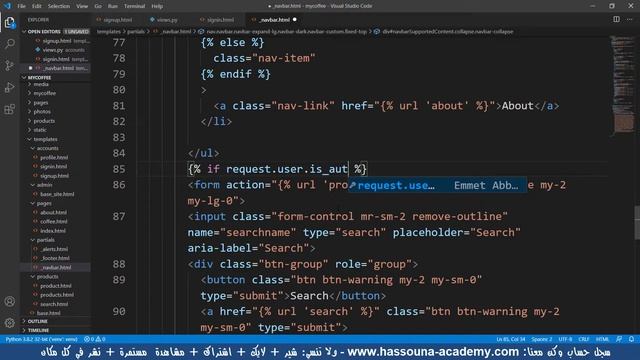Image resolution: width=640 pixels, height=360 pixels.
Task: Open the Explorer view in the activity bar
Action: [9, 22]
